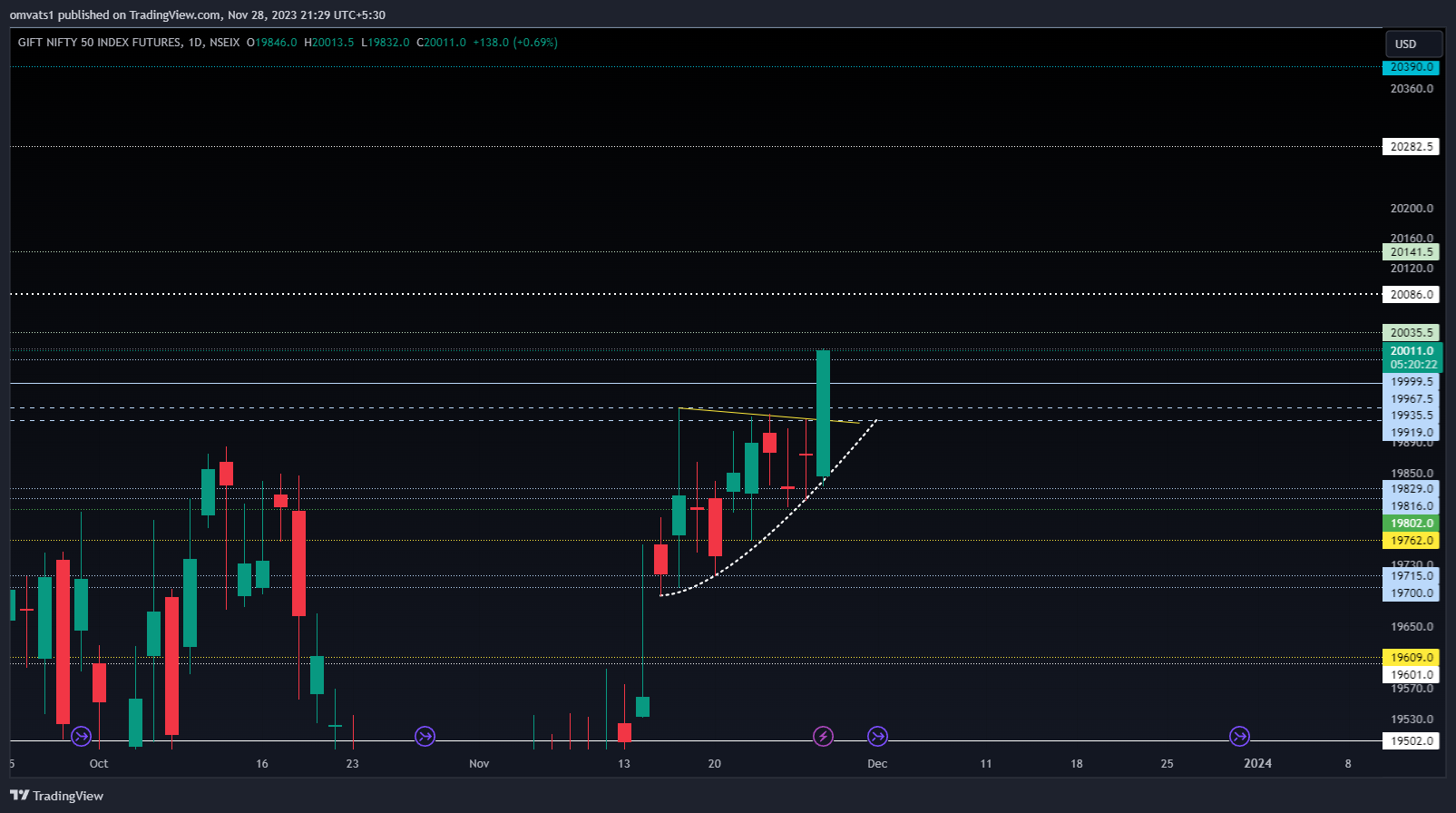Click the high value H20013.5
This screenshot has width=1456, height=813.
[329, 43]
